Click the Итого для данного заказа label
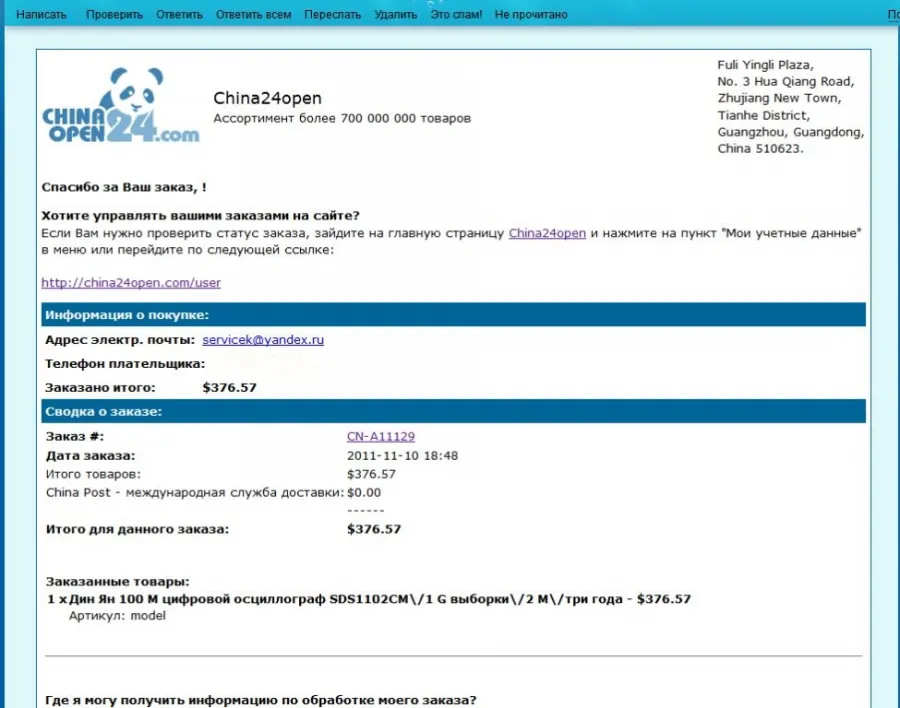 coord(137,529)
